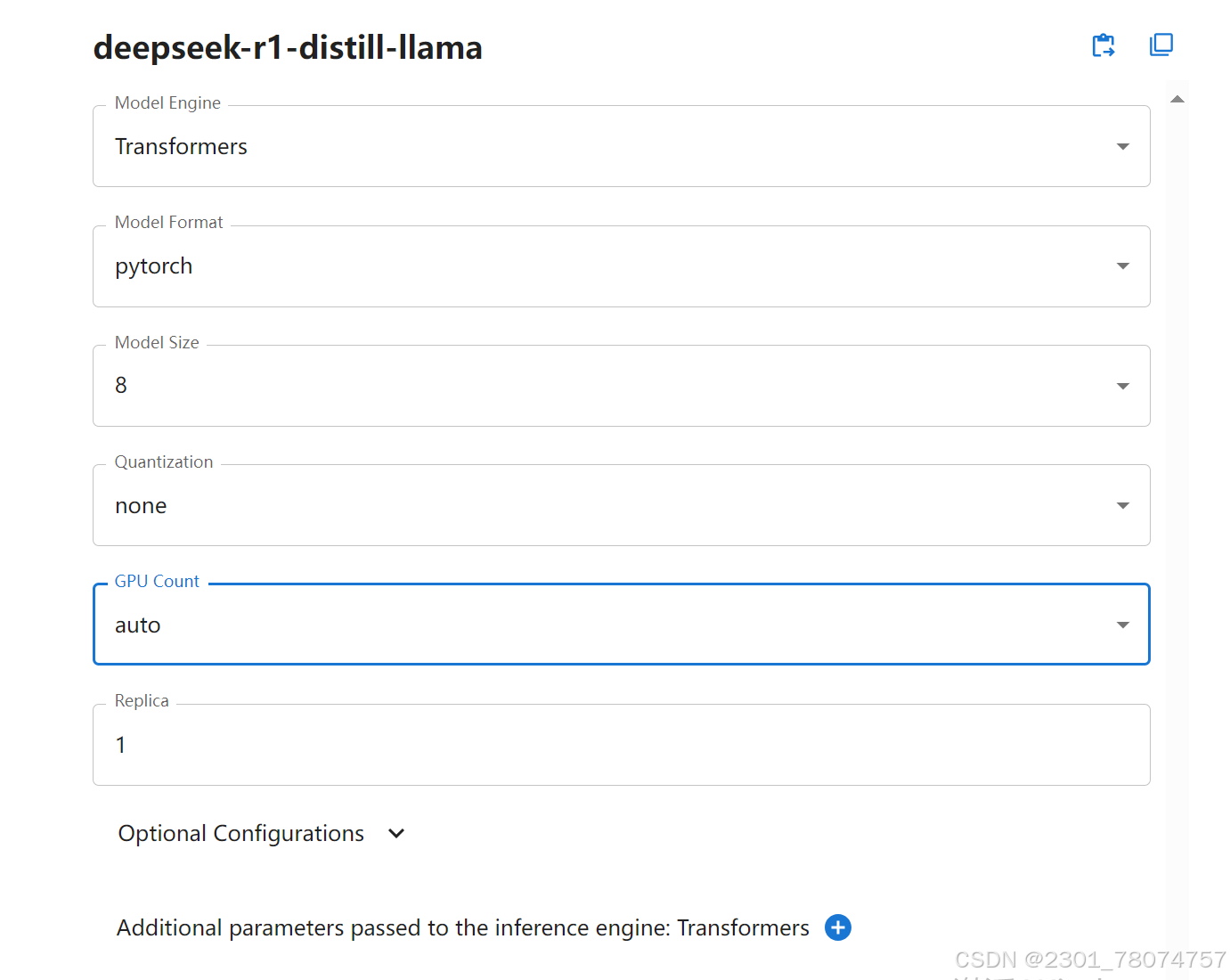Open the Model Size dropdown arrow
Viewport: 1230px width, 980px height.
pos(1123,386)
